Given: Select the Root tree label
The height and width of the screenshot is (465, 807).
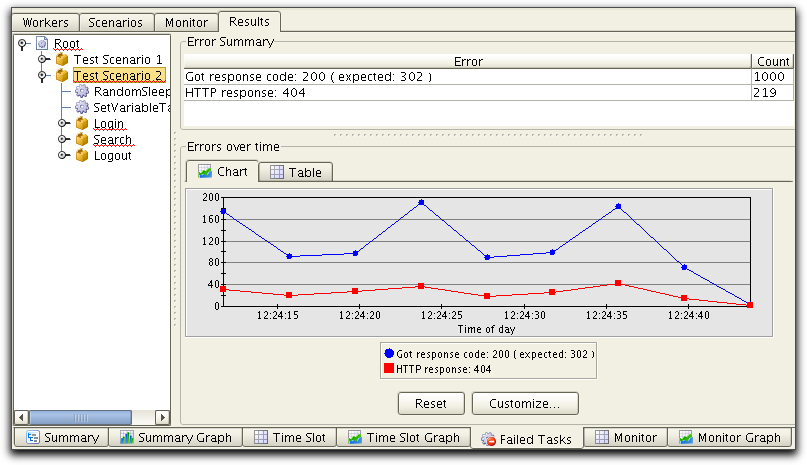Looking at the screenshot, I should (x=67, y=44).
